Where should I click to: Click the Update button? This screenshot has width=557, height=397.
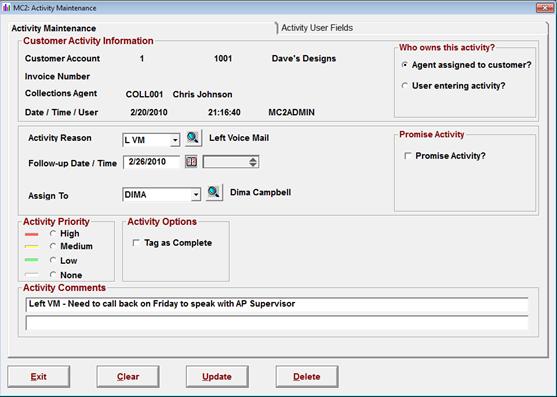pyautogui.click(x=217, y=376)
